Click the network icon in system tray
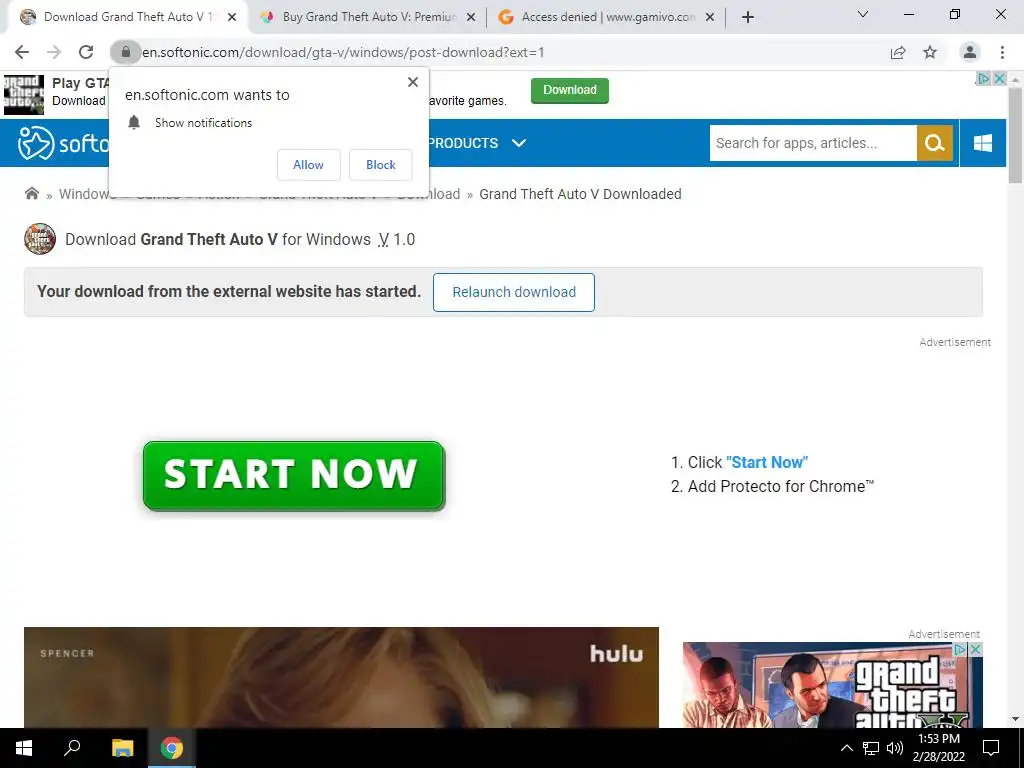 click(871, 748)
